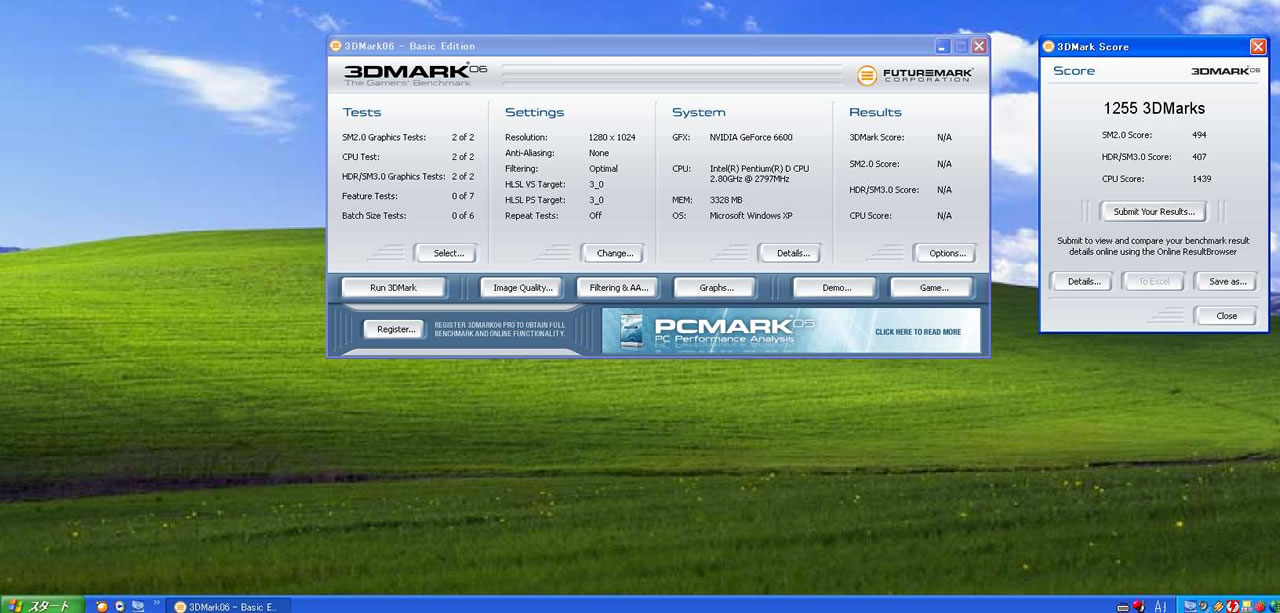Click 'Click here to read more' link
This screenshot has height=613, width=1280.
[917, 332]
